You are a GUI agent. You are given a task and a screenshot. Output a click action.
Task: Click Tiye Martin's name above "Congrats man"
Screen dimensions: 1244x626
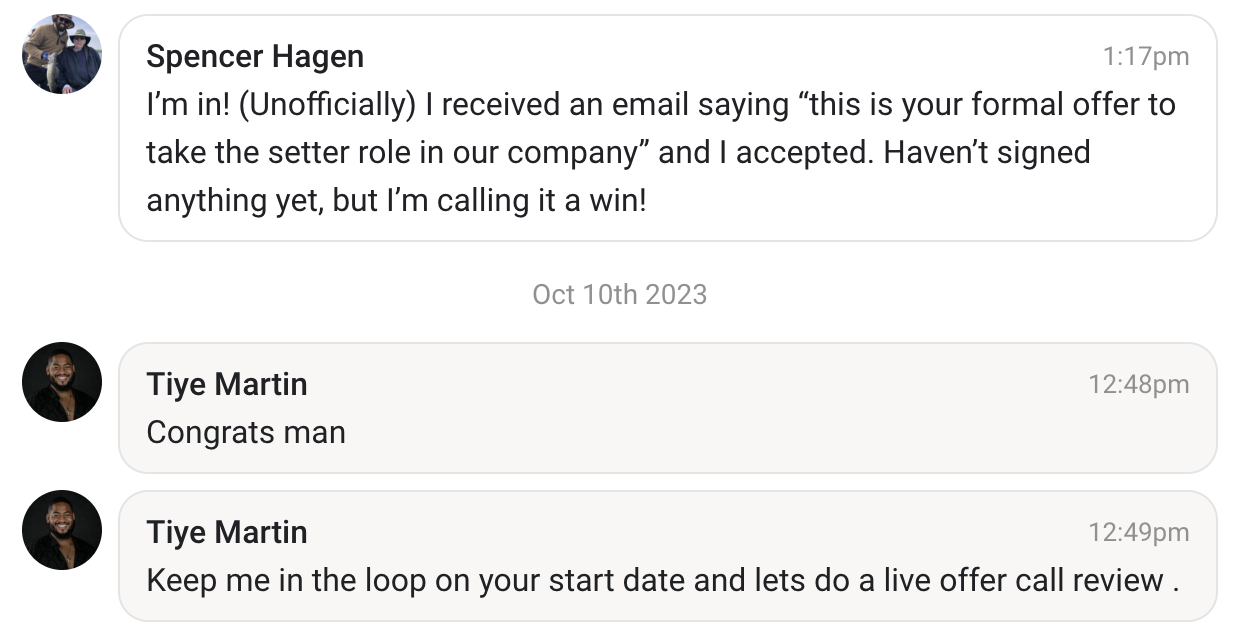coord(227,384)
